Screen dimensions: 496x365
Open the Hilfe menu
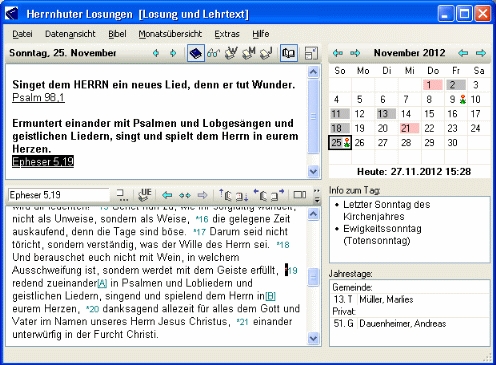(x=261, y=34)
